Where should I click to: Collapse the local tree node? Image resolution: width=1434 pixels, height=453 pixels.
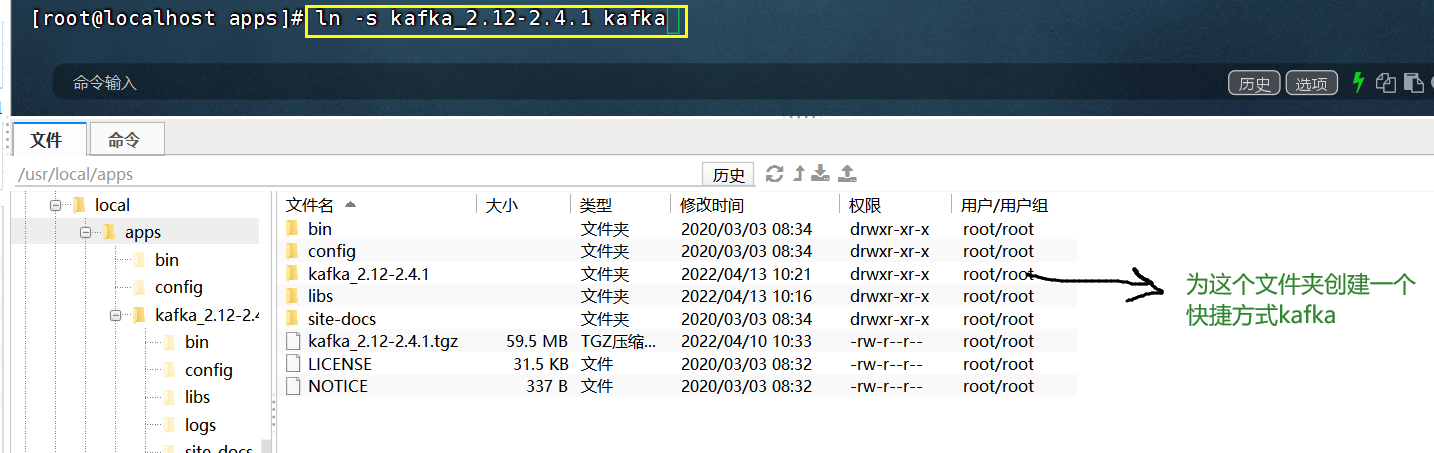point(55,205)
